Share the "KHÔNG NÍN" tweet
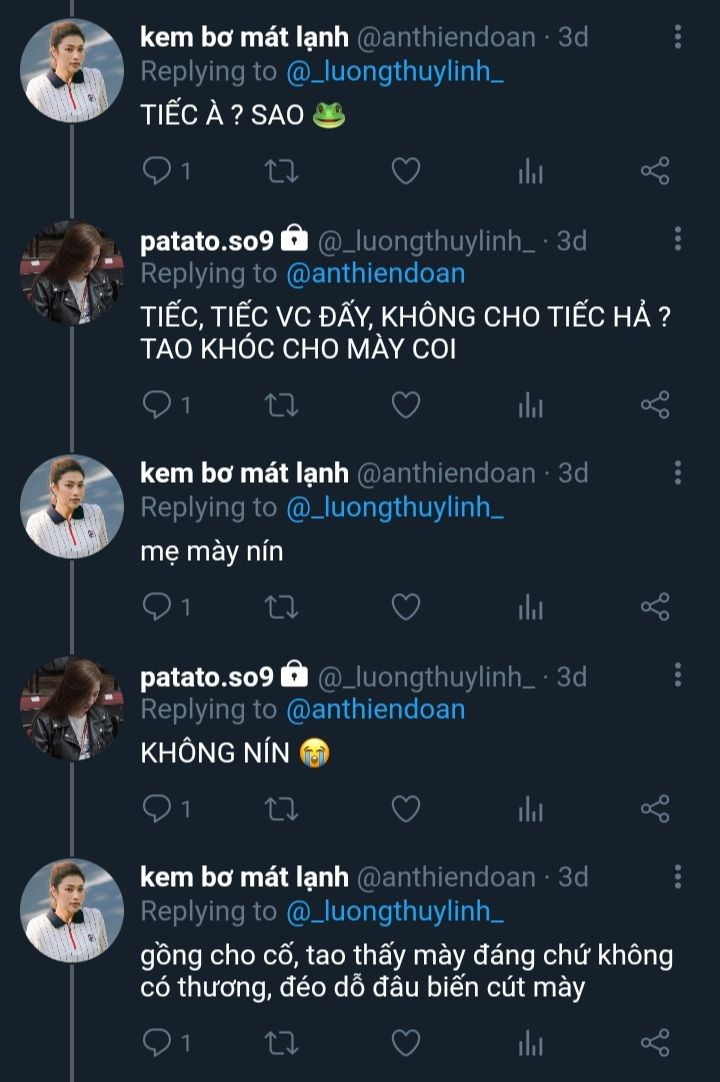Screen dimensions: 720x1082 click(x=655, y=808)
